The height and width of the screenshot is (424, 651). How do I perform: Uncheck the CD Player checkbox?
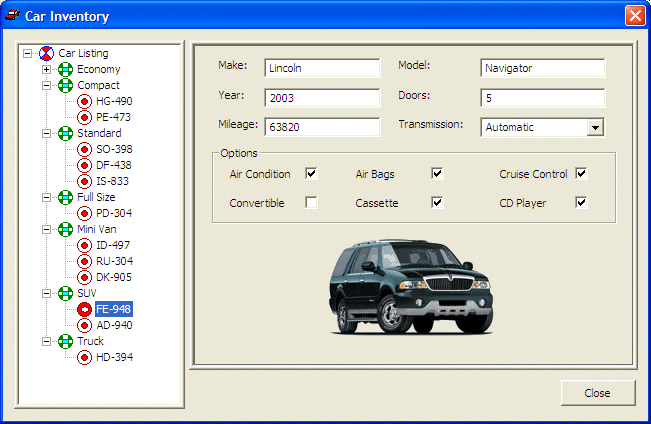pyautogui.click(x=581, y=202)
